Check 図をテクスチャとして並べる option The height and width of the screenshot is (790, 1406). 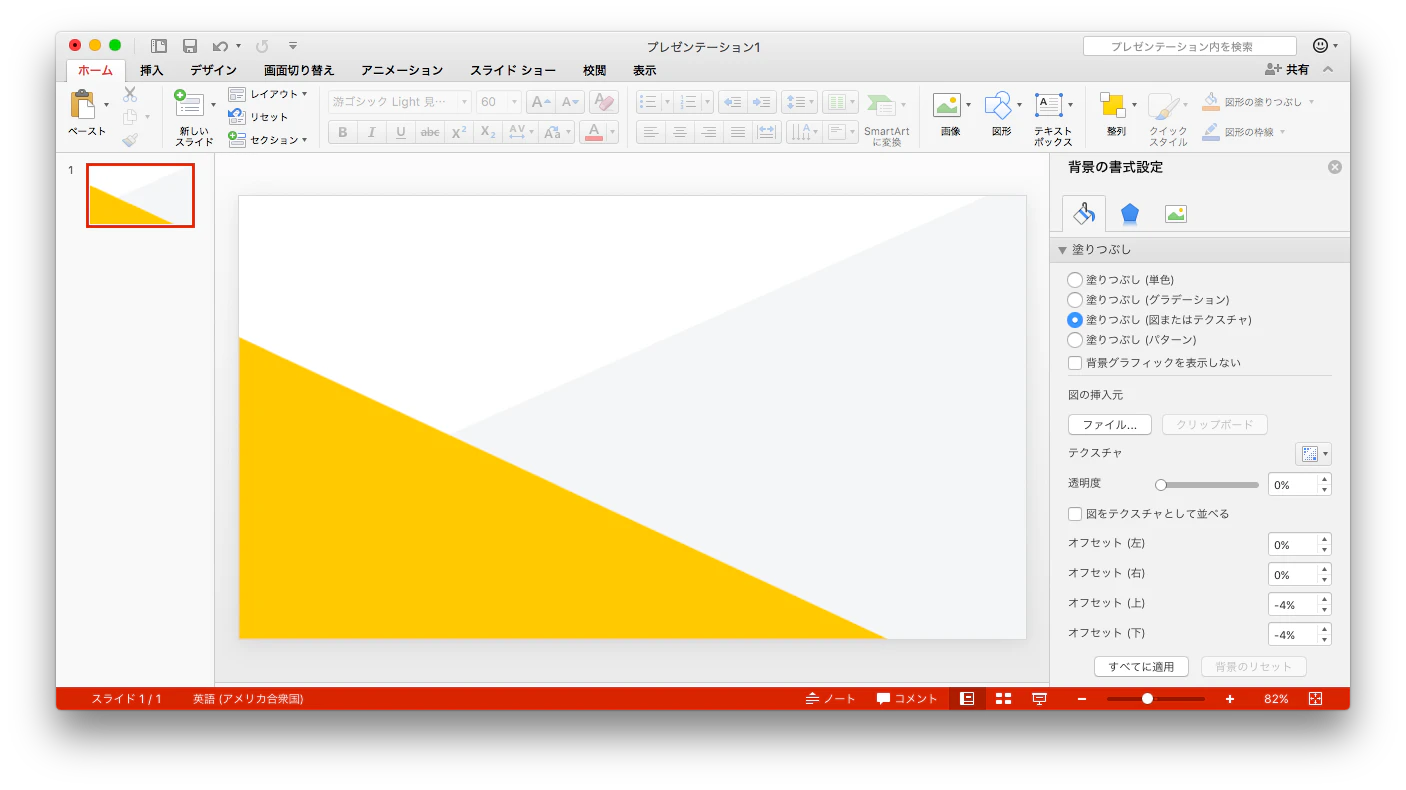pyautogui.click(x=1075, y=514)
